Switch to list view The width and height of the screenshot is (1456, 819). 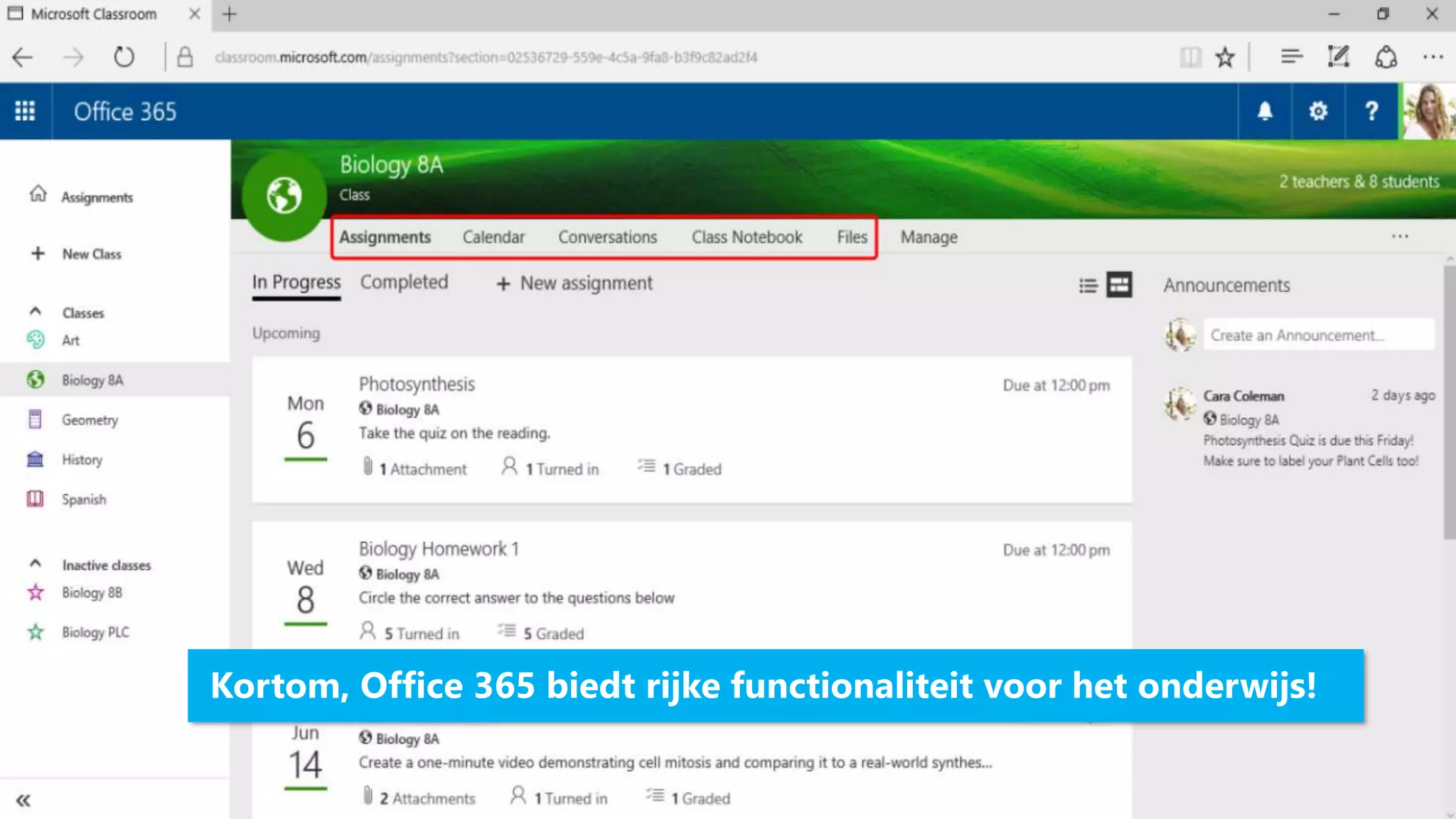click(x=1088, y=286)
